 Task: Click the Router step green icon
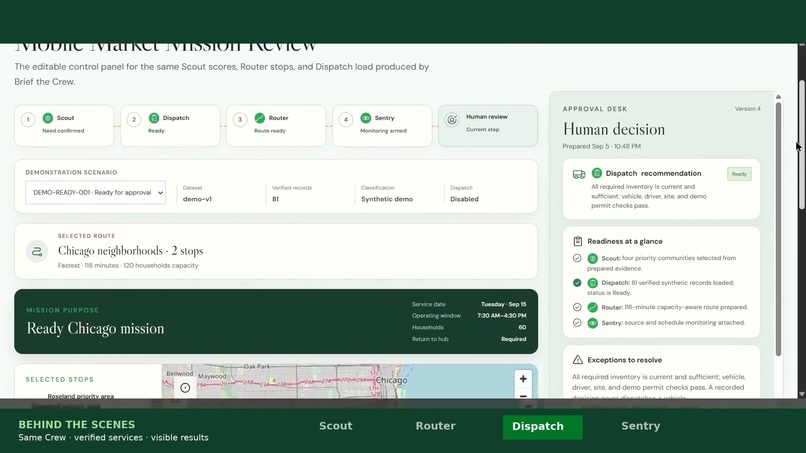[x=260, y=118]
